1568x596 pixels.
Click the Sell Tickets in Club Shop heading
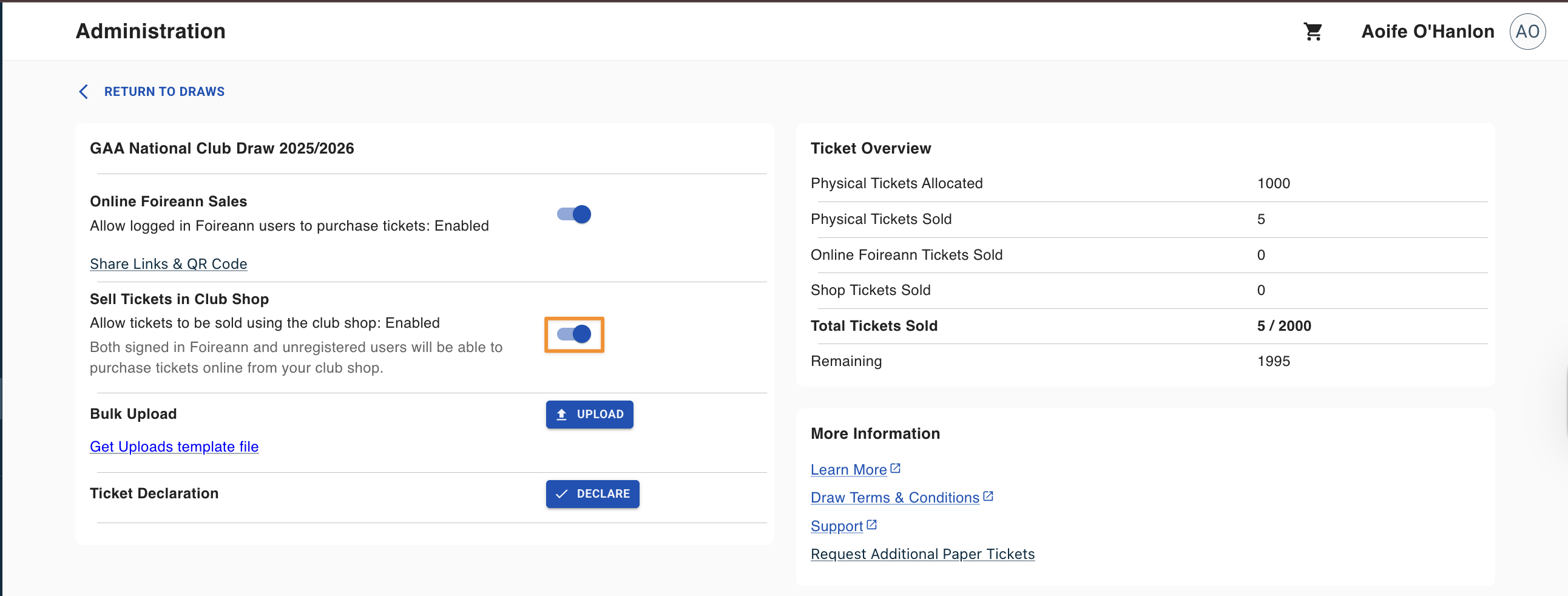point(180,299)
